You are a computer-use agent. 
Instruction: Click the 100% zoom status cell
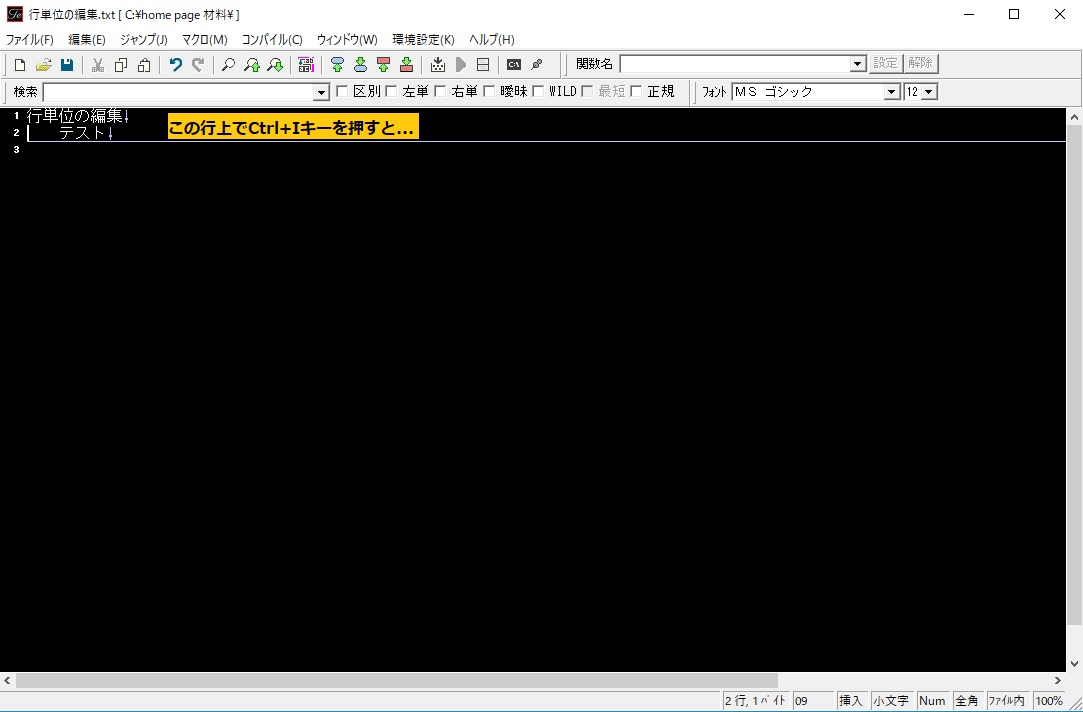1048,701
